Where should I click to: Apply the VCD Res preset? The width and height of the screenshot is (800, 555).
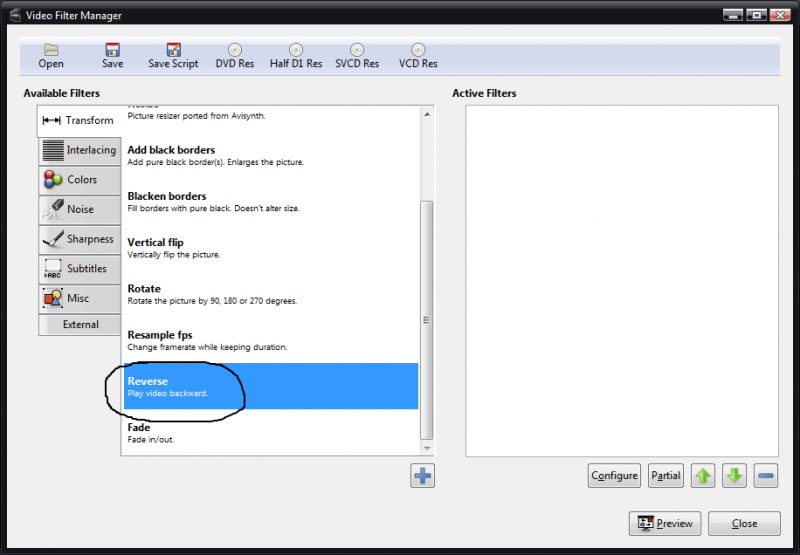coord(417,50)
